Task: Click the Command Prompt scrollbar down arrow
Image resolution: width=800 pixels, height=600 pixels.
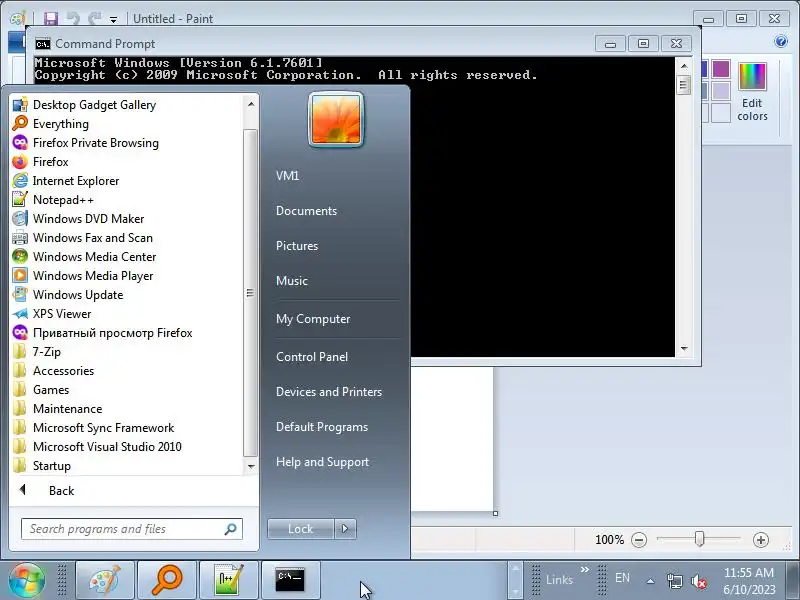Action: (x=684, y=349)
